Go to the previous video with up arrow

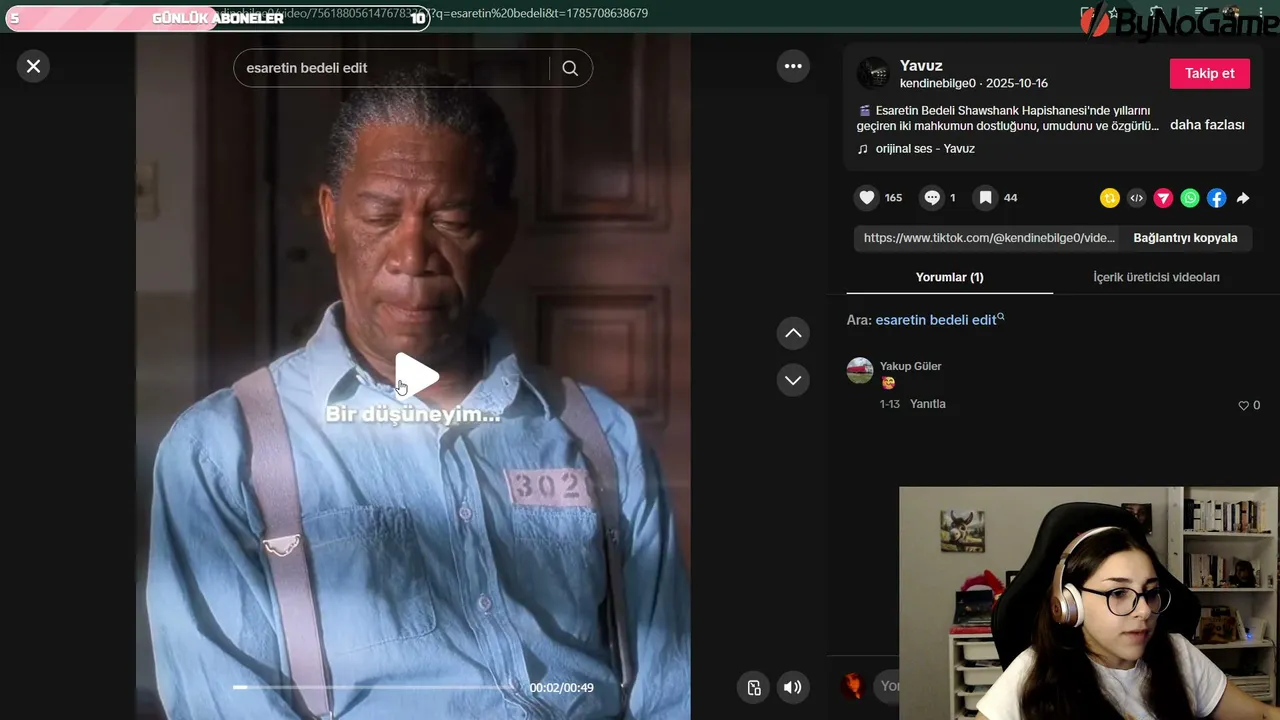[x=793, y=333]
